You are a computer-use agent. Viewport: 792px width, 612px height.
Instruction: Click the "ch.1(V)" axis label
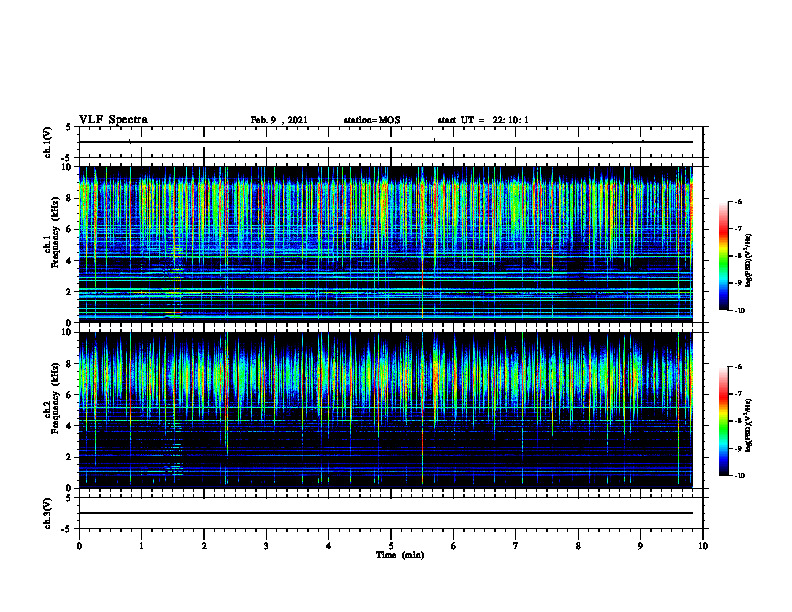(x=47, y=142)
